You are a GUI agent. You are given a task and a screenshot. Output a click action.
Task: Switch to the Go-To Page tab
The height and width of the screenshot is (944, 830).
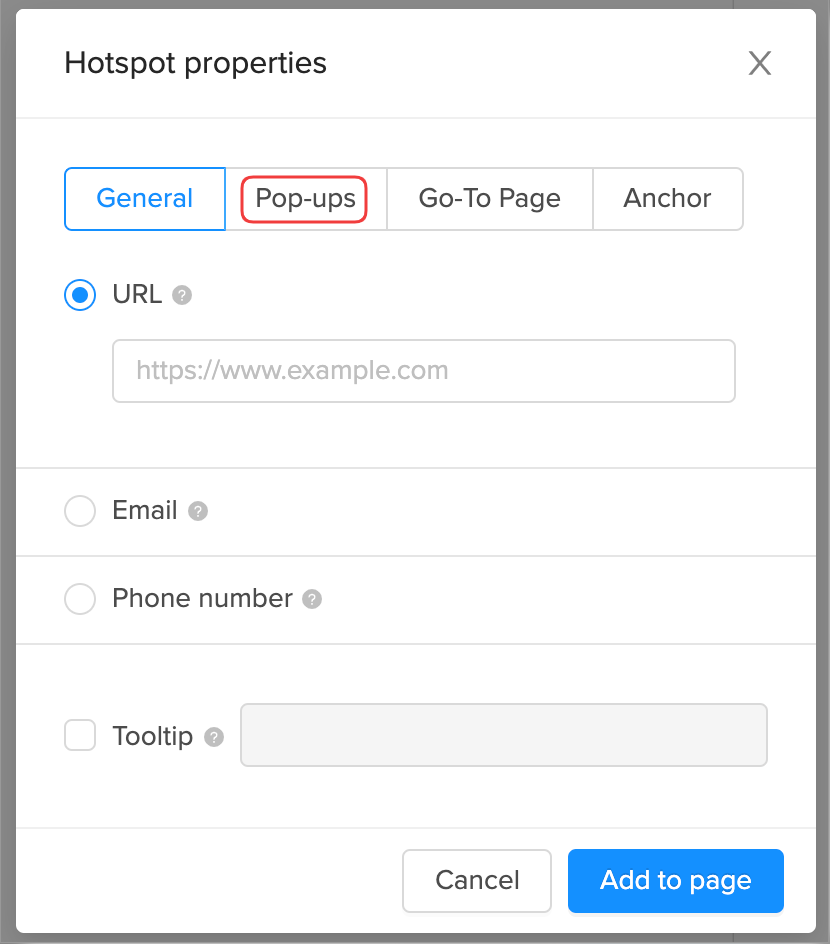coord(489,199)
